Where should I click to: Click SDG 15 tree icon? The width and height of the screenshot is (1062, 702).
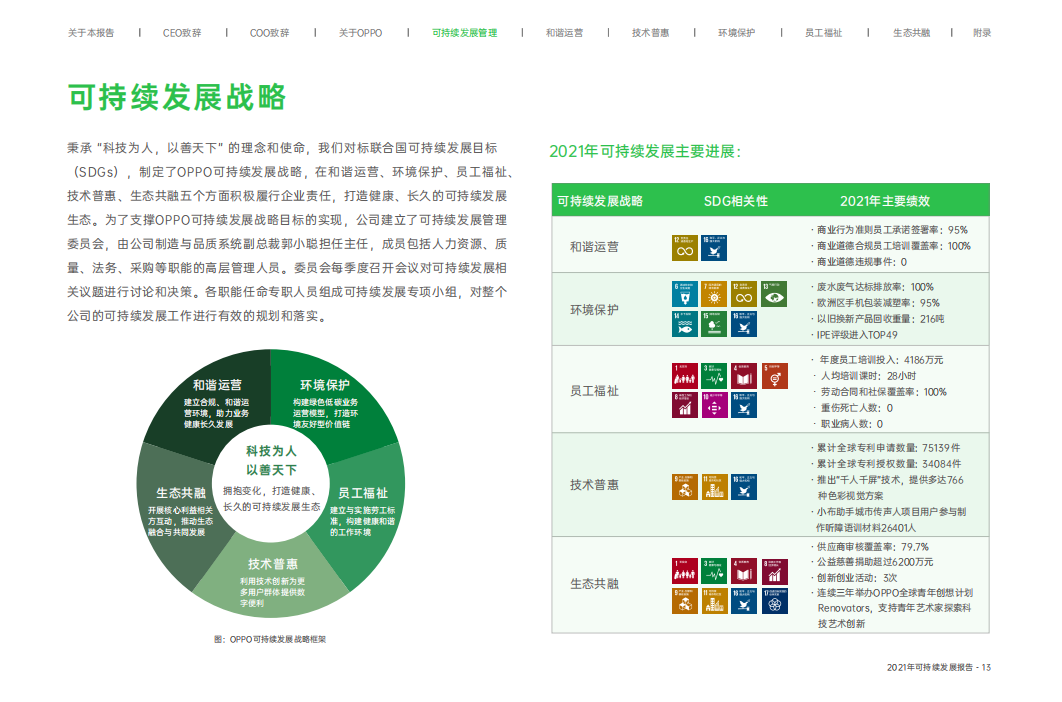pos(714,324)
